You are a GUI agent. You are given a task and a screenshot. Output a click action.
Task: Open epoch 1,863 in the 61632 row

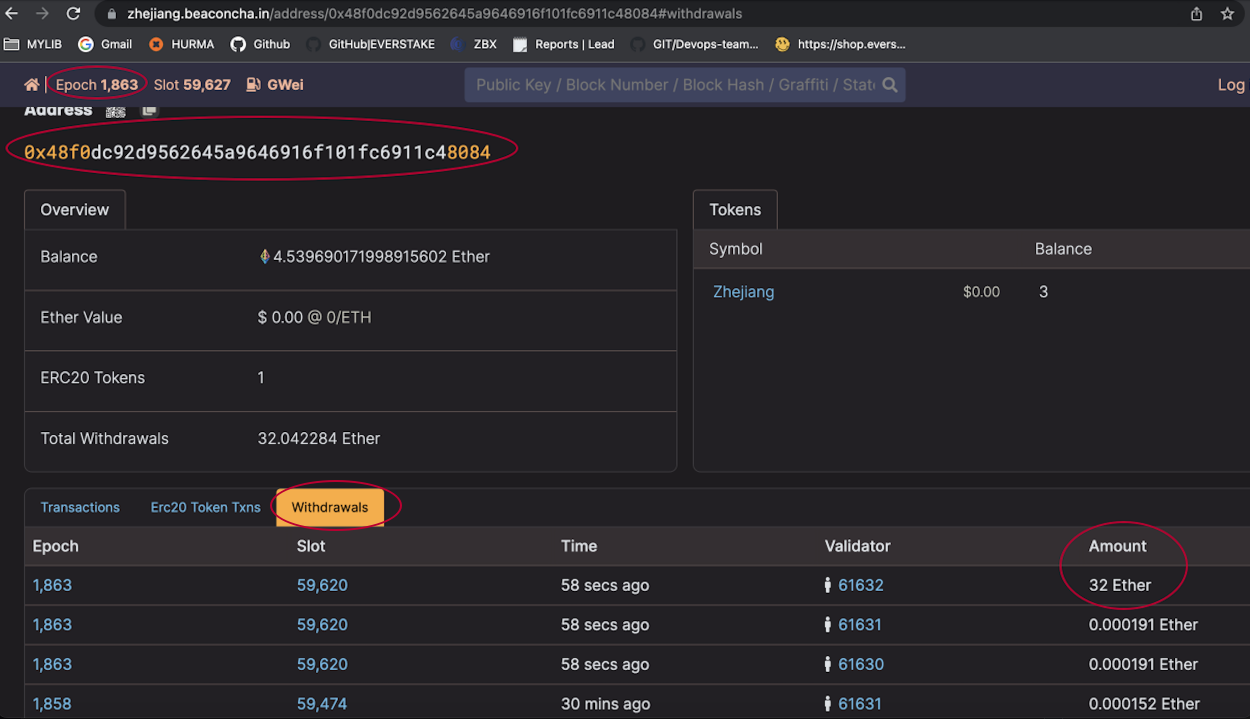coord(52,586)
